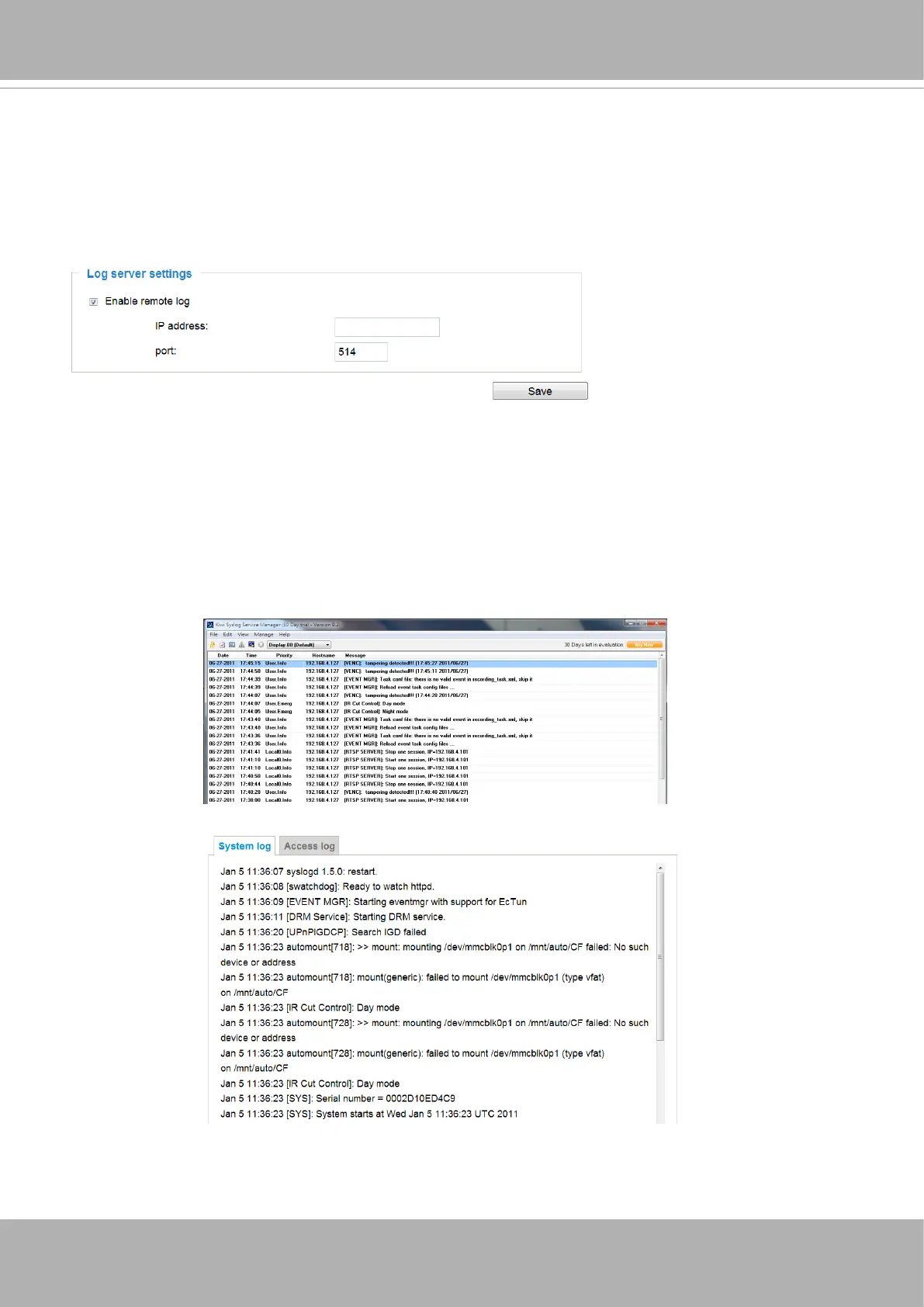
Task: Open Help menu in Kiwi Syslog
Action: [285, 635]
